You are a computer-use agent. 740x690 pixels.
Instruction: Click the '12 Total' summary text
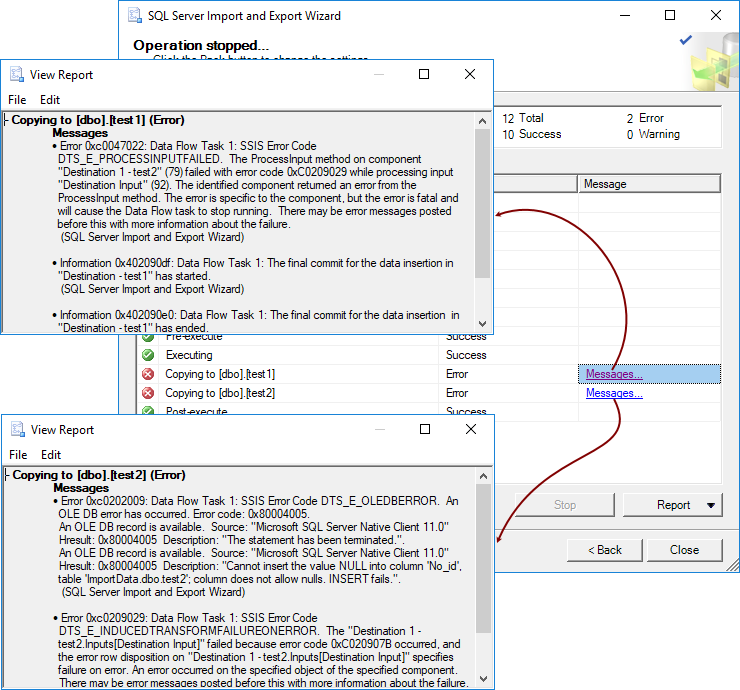pos(522,118)
